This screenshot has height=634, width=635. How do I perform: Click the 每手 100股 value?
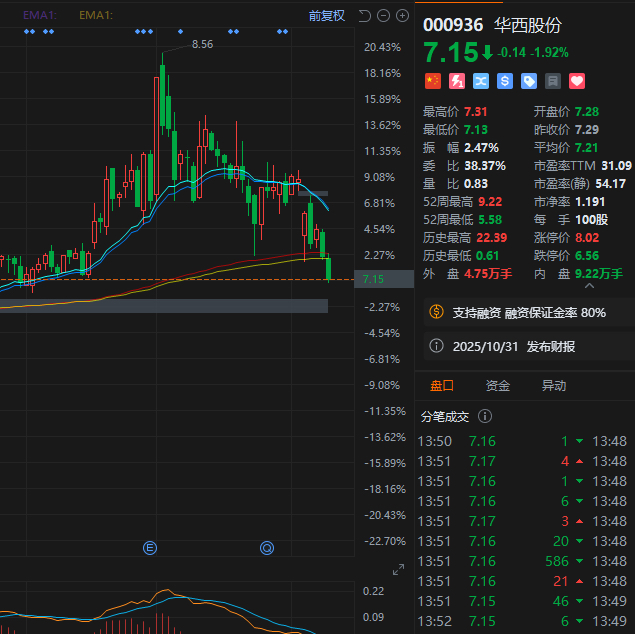coord(591,219)
